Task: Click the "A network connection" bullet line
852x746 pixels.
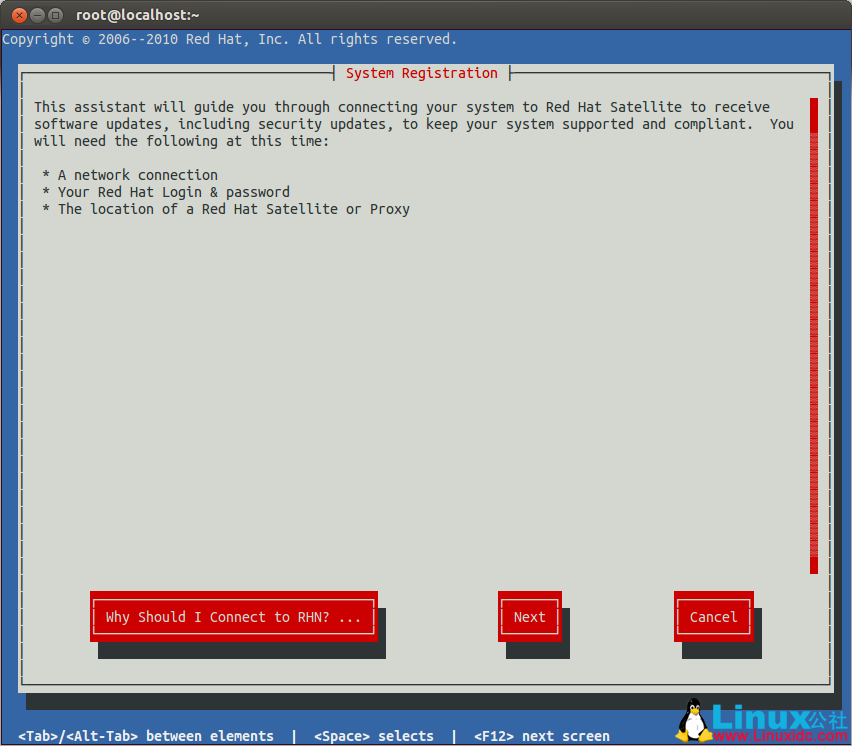Action: (130, 175)
